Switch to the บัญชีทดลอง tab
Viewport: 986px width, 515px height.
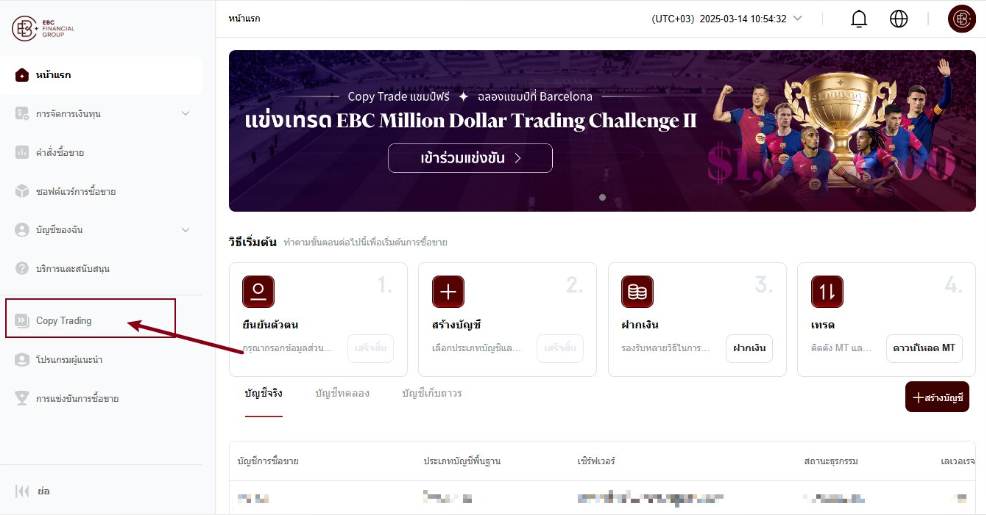342,394
